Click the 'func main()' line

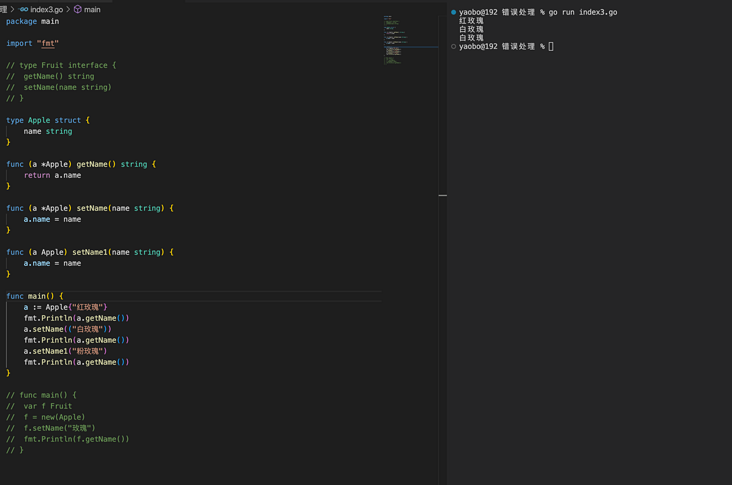34,296
